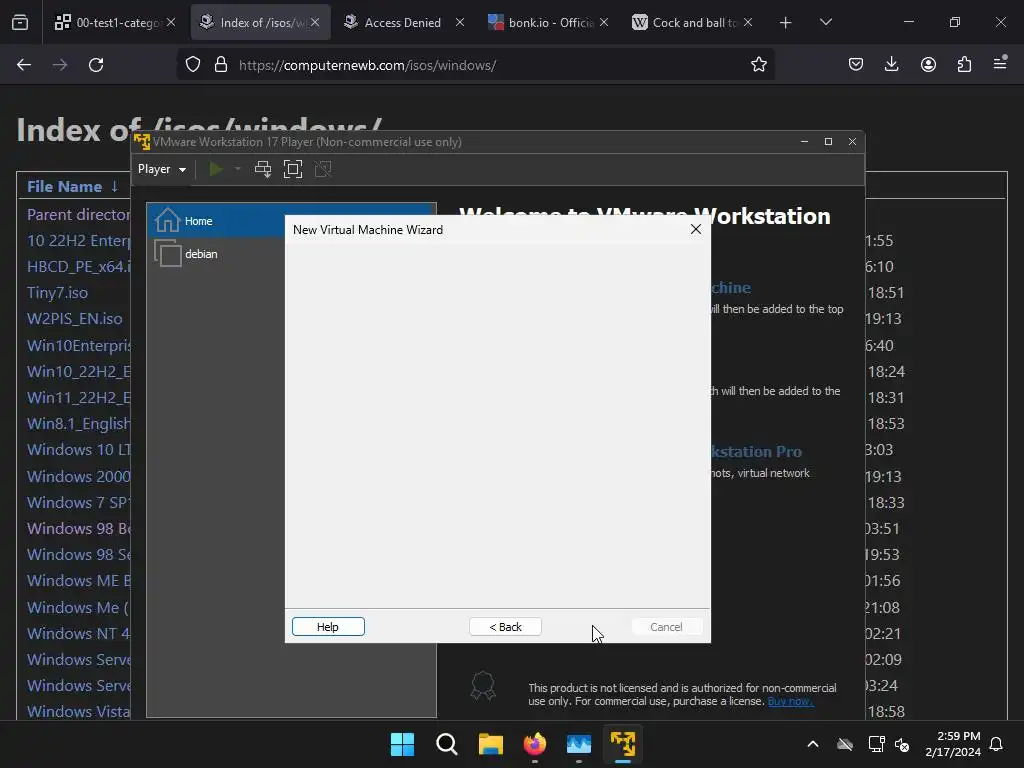
Task: Open the extensions puzzle icon
Action: tap(964, 64)
